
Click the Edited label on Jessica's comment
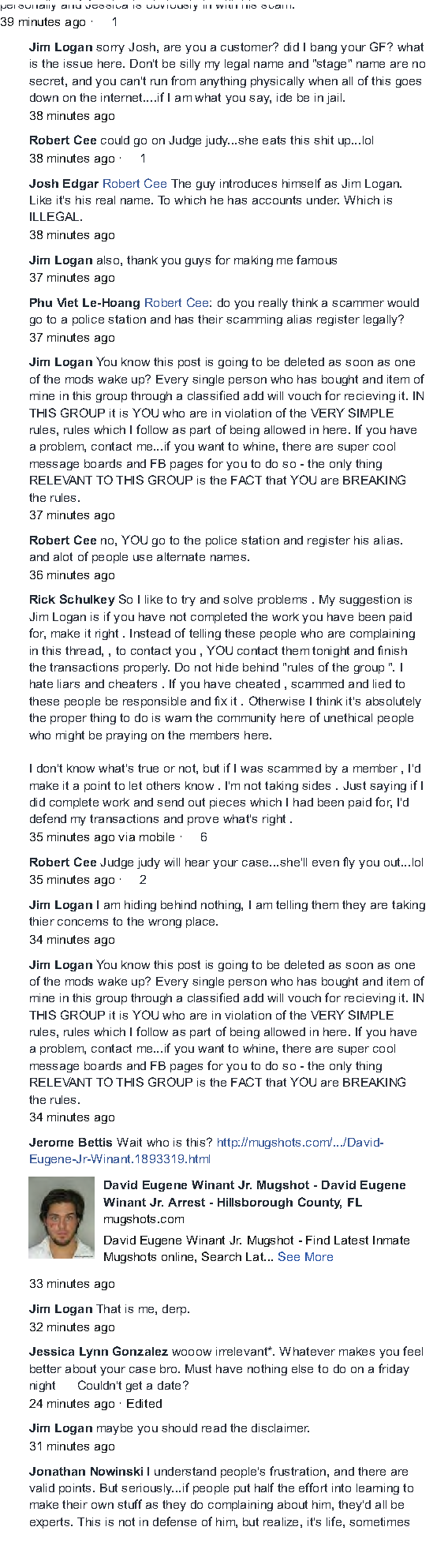pyautogui.click(x=144, y=1404)
